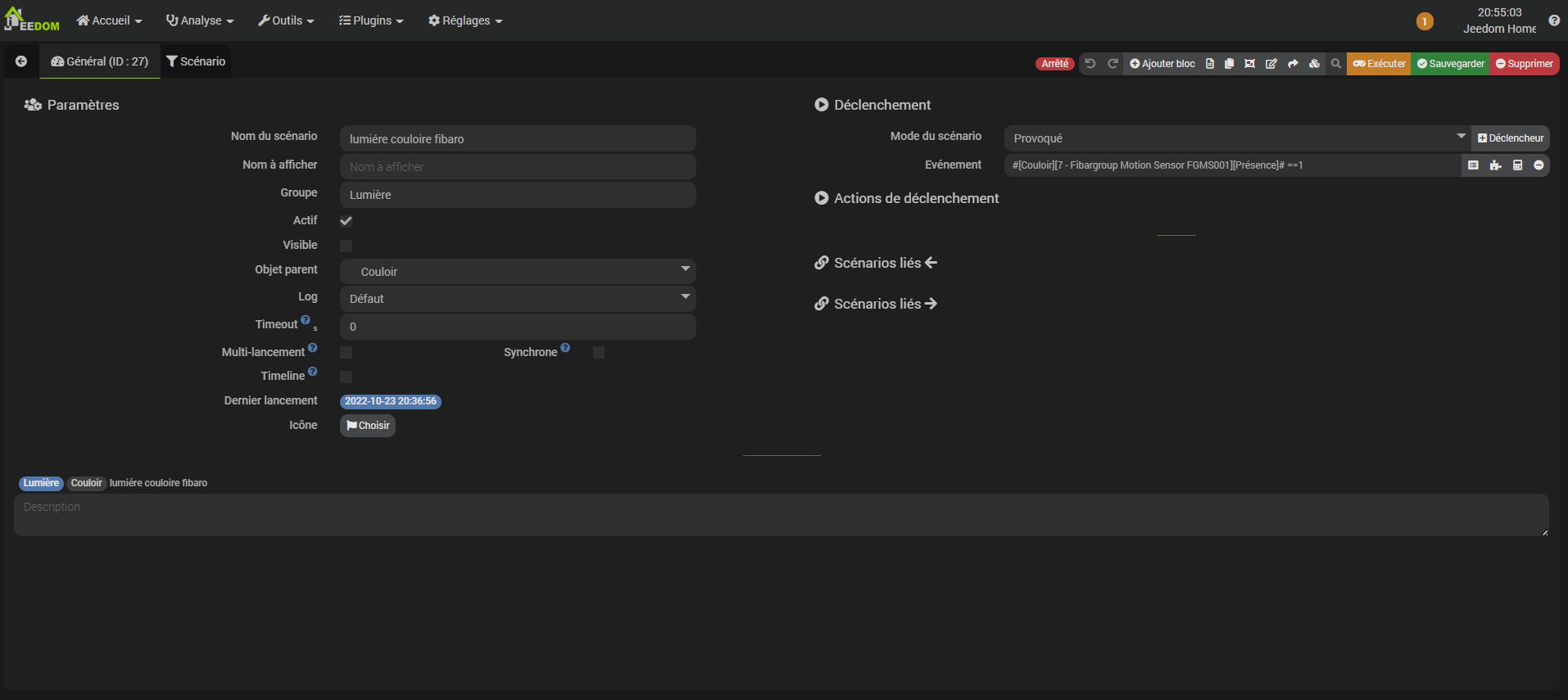The width and height of the screenshot is (1568, 700).
Task: Click Multi-lancement help tooltip icon
Action: (312, 348)
